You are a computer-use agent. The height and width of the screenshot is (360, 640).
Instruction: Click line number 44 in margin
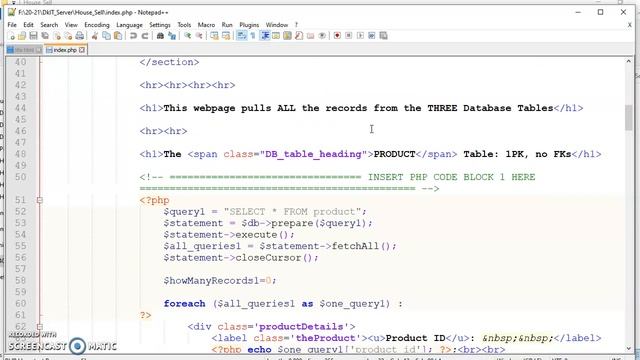point(20,108)
